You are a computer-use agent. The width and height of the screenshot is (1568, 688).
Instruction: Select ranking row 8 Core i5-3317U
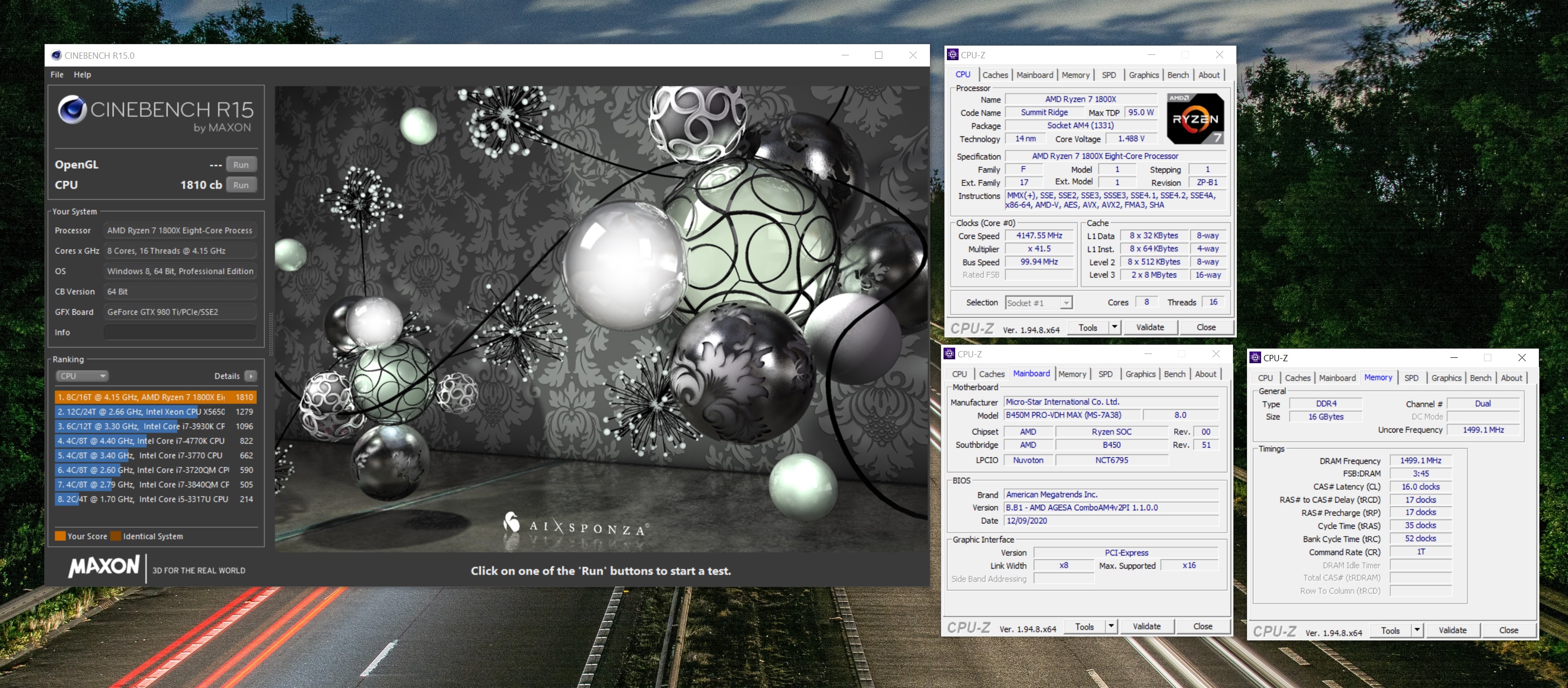tap(155, 499)
